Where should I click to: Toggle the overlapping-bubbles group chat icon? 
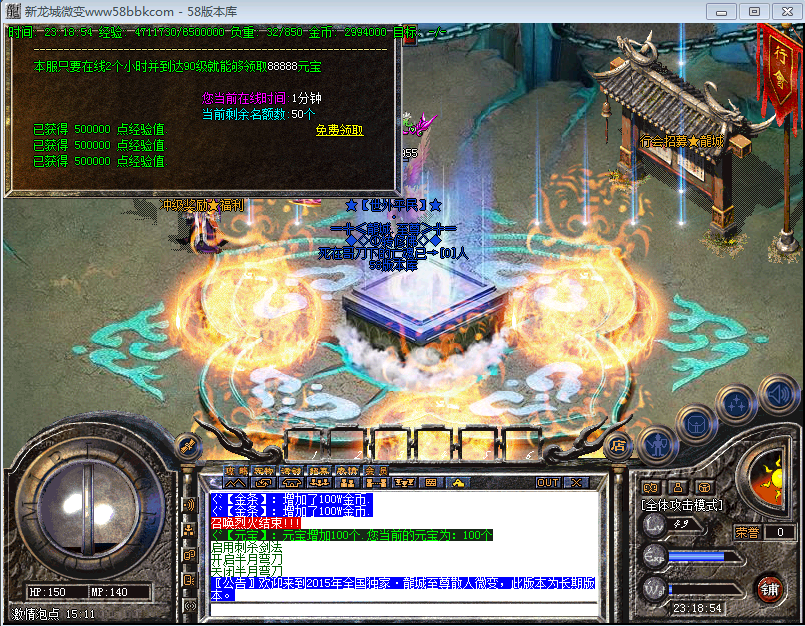[x=189, y=555]
